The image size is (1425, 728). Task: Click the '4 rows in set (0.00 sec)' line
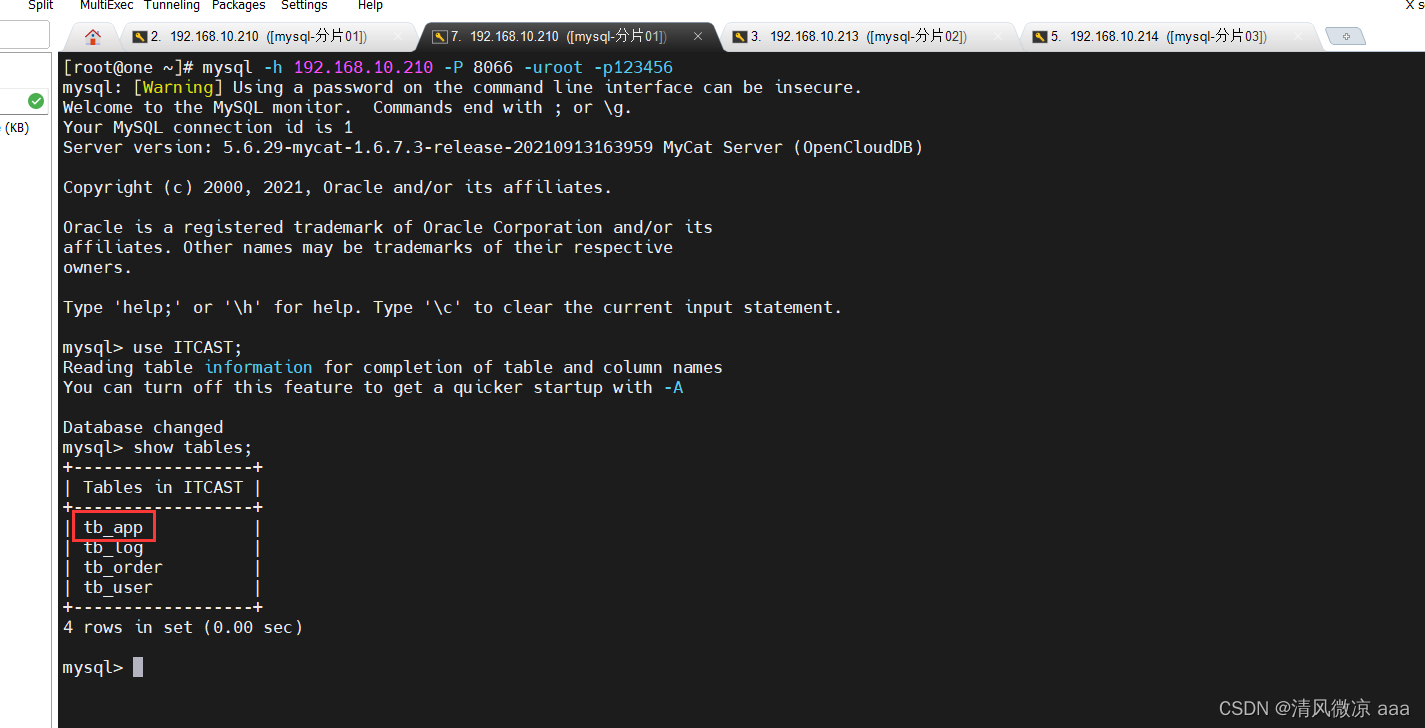point(182,627)
